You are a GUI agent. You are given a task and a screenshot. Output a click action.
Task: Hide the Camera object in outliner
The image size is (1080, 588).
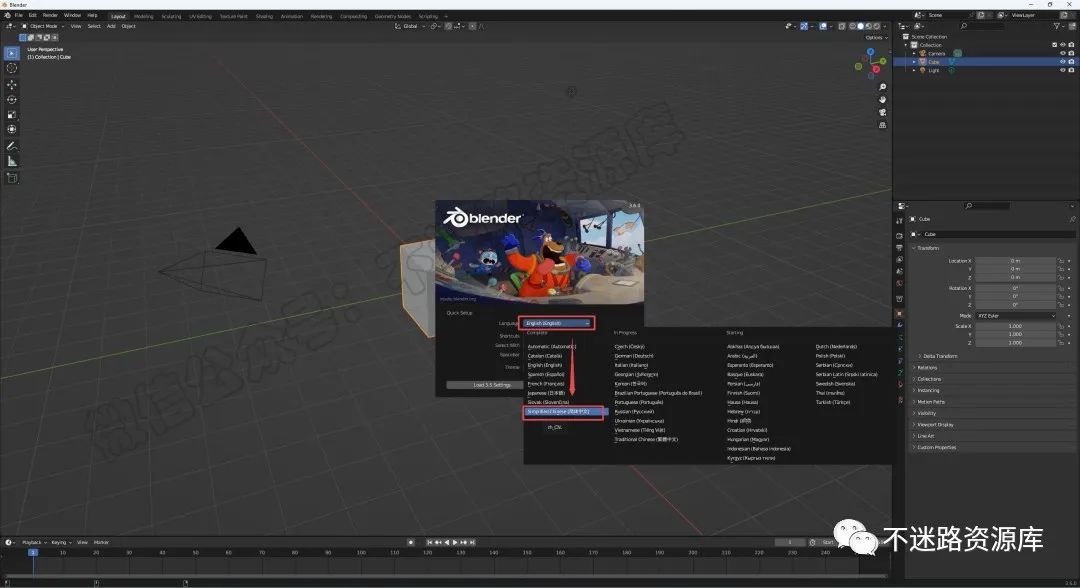click(1063, 53)
